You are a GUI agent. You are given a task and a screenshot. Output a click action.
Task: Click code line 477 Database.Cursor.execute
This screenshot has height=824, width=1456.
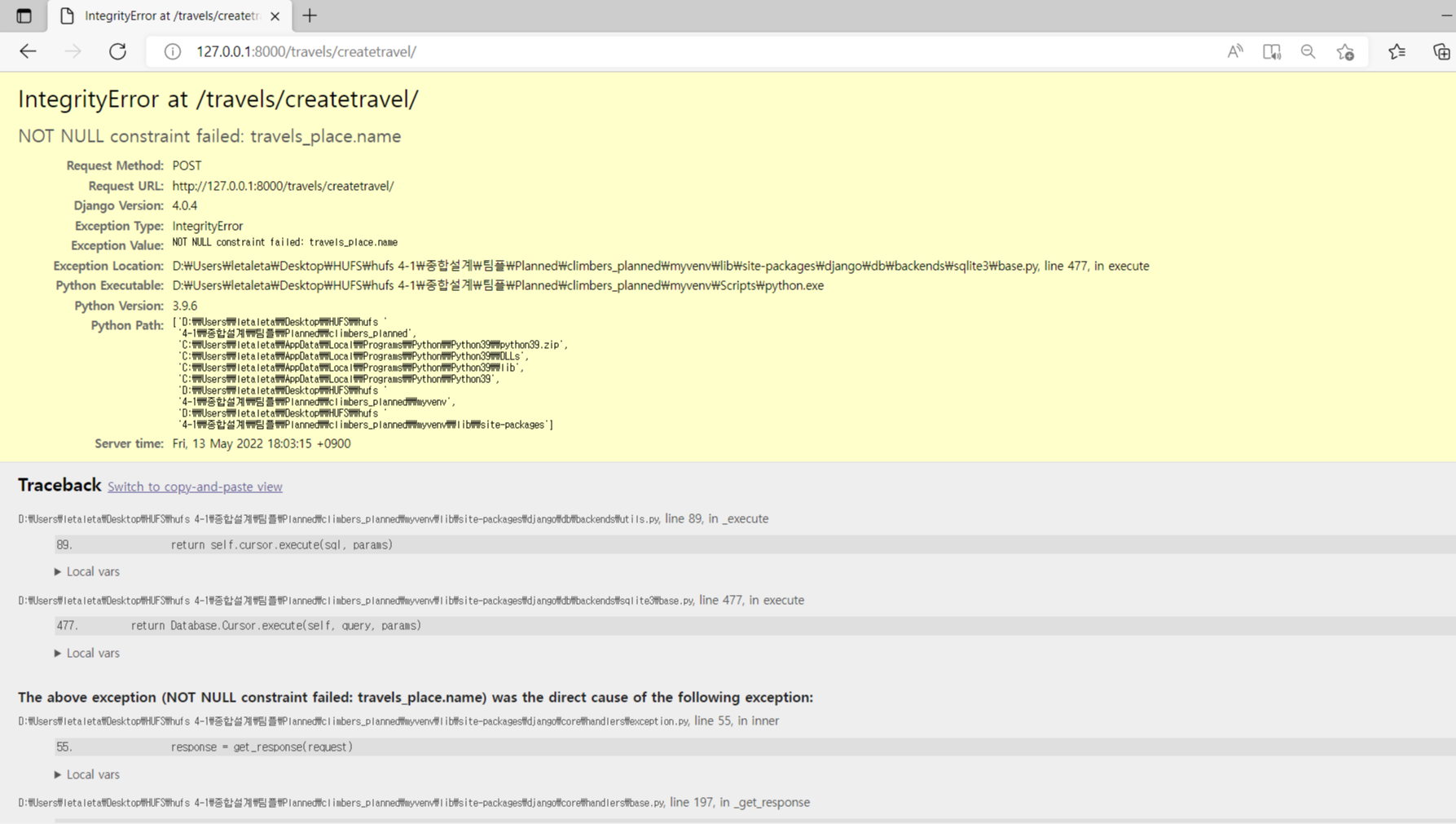point(754,626)
